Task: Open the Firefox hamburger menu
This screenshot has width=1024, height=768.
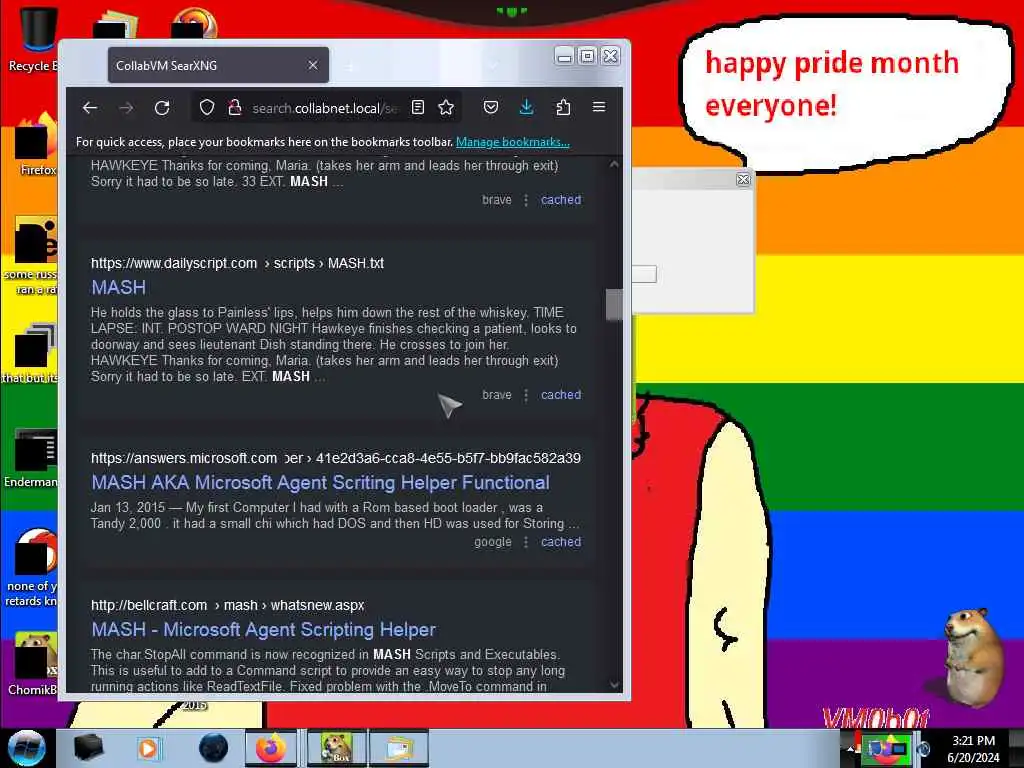Action: 599,107
